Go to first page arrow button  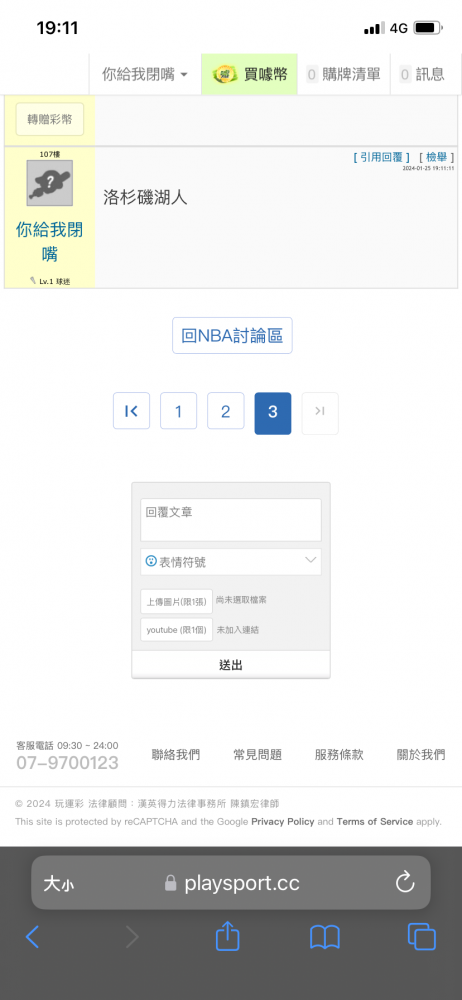click(131, 411)
